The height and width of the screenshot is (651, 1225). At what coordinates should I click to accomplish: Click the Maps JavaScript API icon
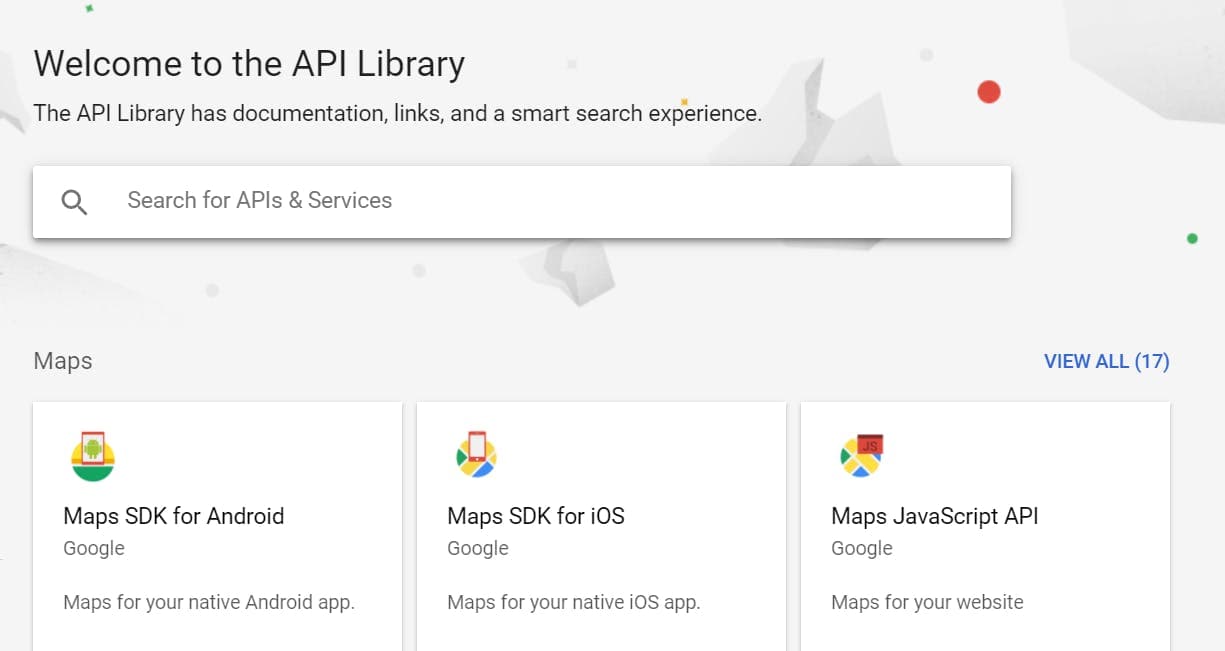pyautogui.click(x=861, y=456)
